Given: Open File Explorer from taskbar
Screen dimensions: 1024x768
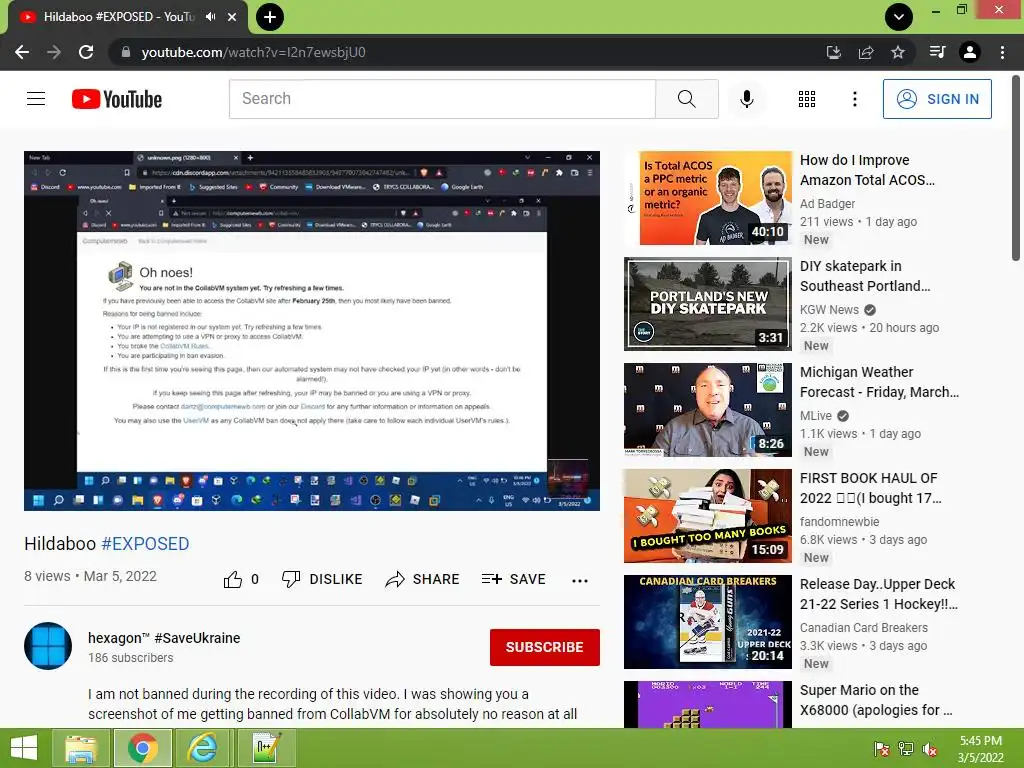Looking at the screenshot, I should 81,748.
